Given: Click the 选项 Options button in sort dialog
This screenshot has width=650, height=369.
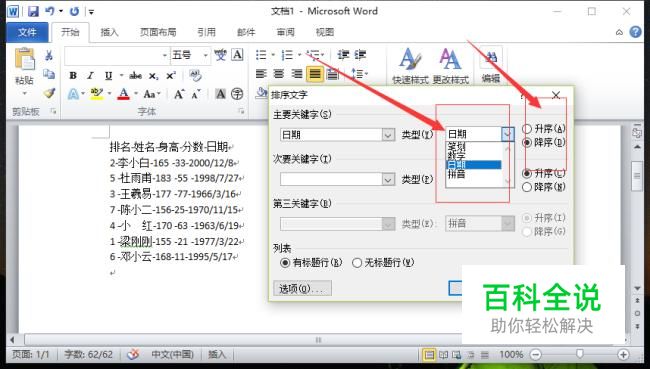Looking at the screenshot, I should click(302, 288).
